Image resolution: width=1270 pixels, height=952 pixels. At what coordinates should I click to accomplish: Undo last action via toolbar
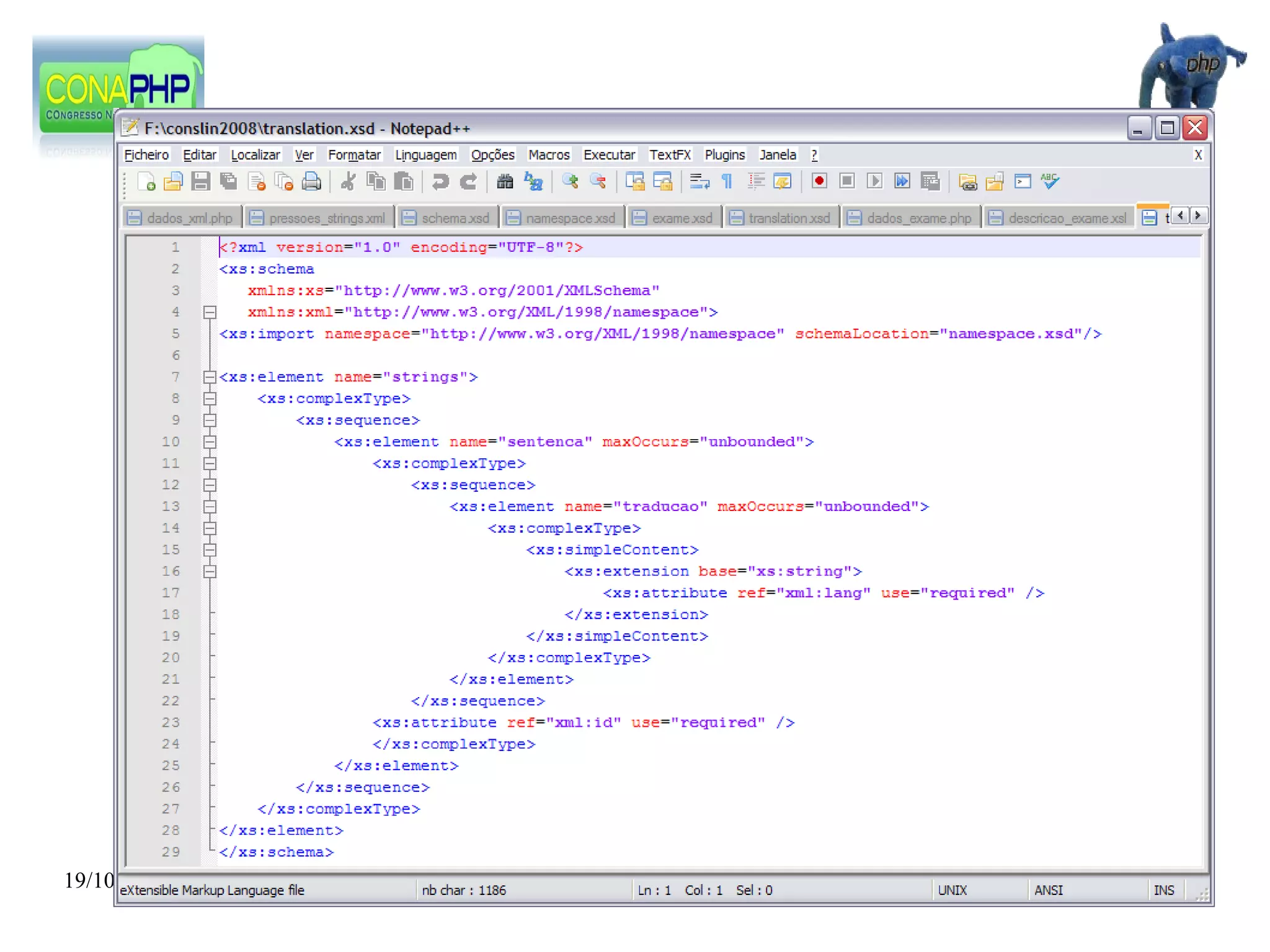pyautogui.click(x=440, y=182)
